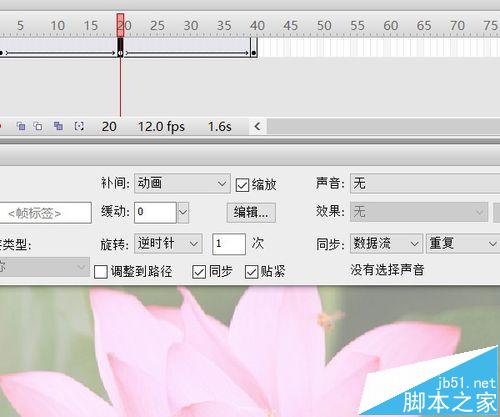Open the 效果 effect dropdown
Viewport: 500px width, 417px height.
(x=419, y=212)
